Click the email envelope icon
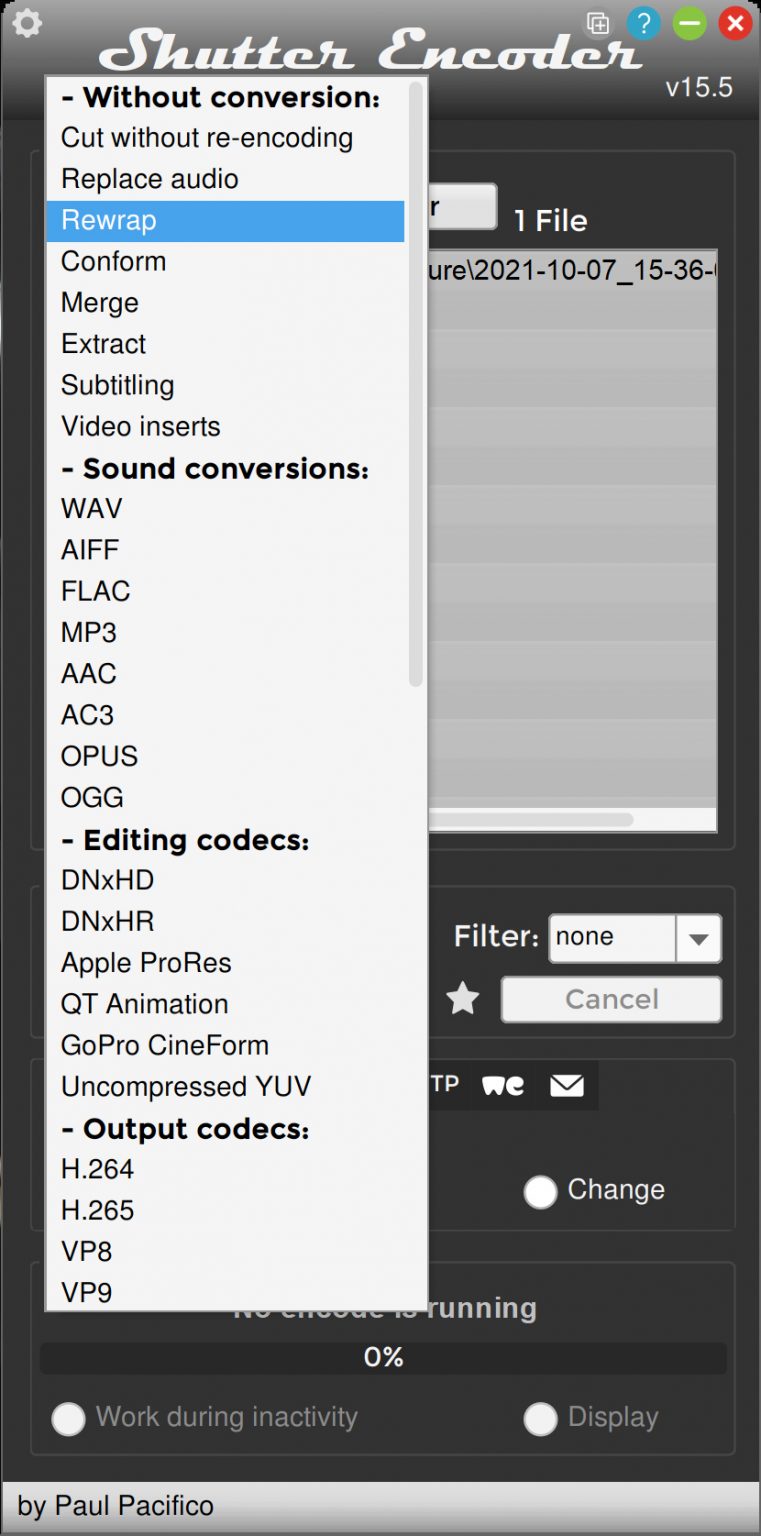Image resolution: width=761 pixels, height=1536 pixels. point(567,1085)
